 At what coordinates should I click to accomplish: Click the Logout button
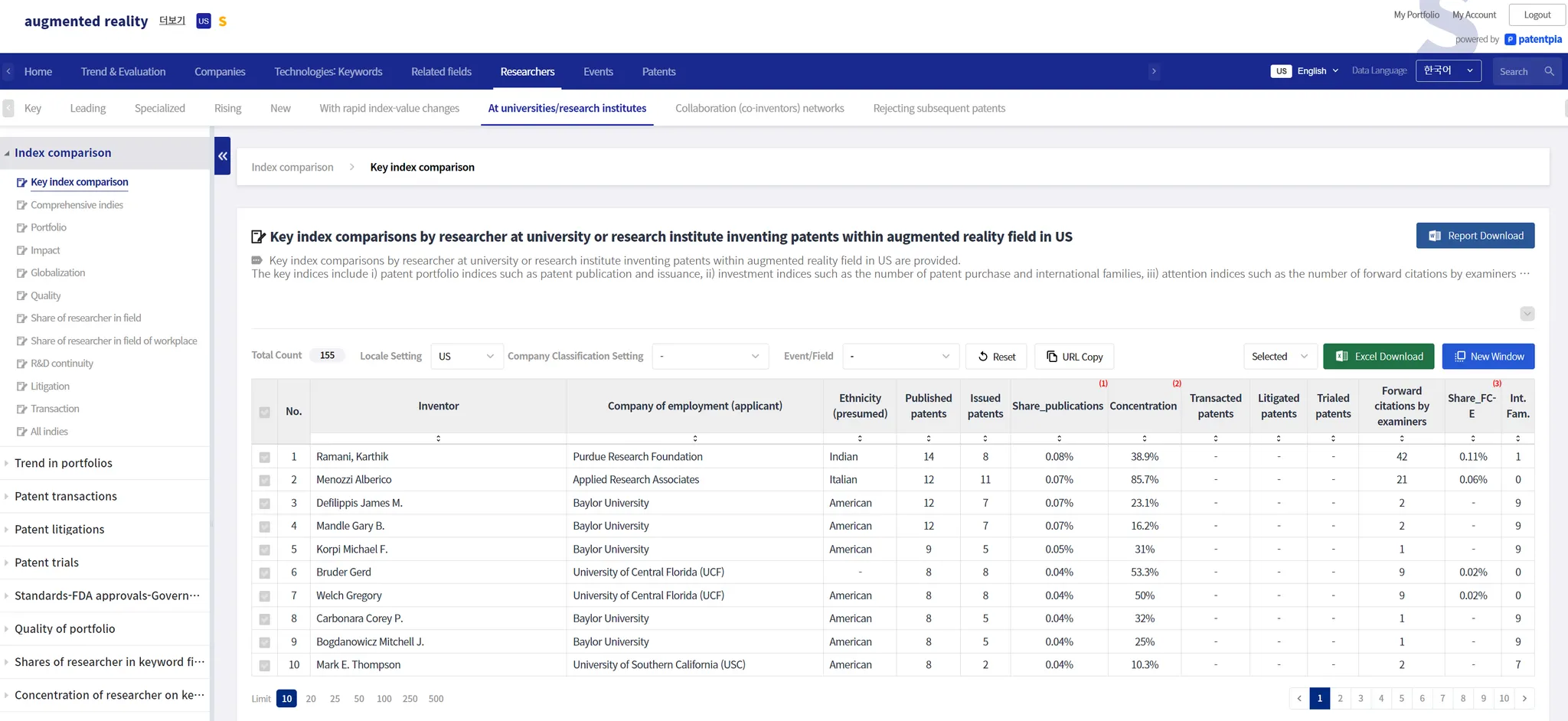click(1537, 15)
